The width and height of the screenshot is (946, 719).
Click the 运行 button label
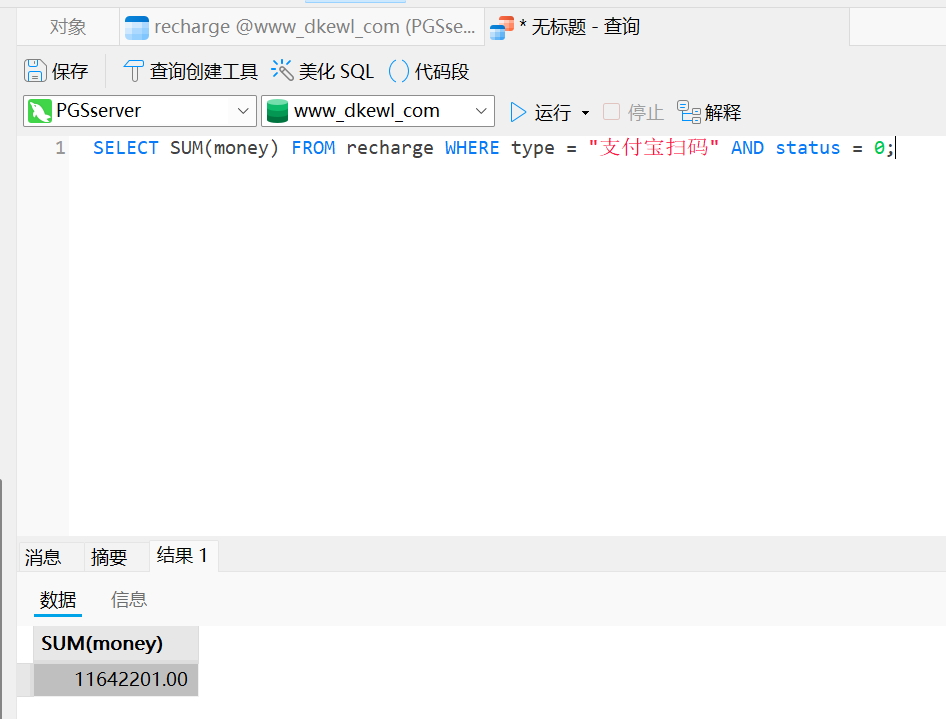(x=553, y=112)
